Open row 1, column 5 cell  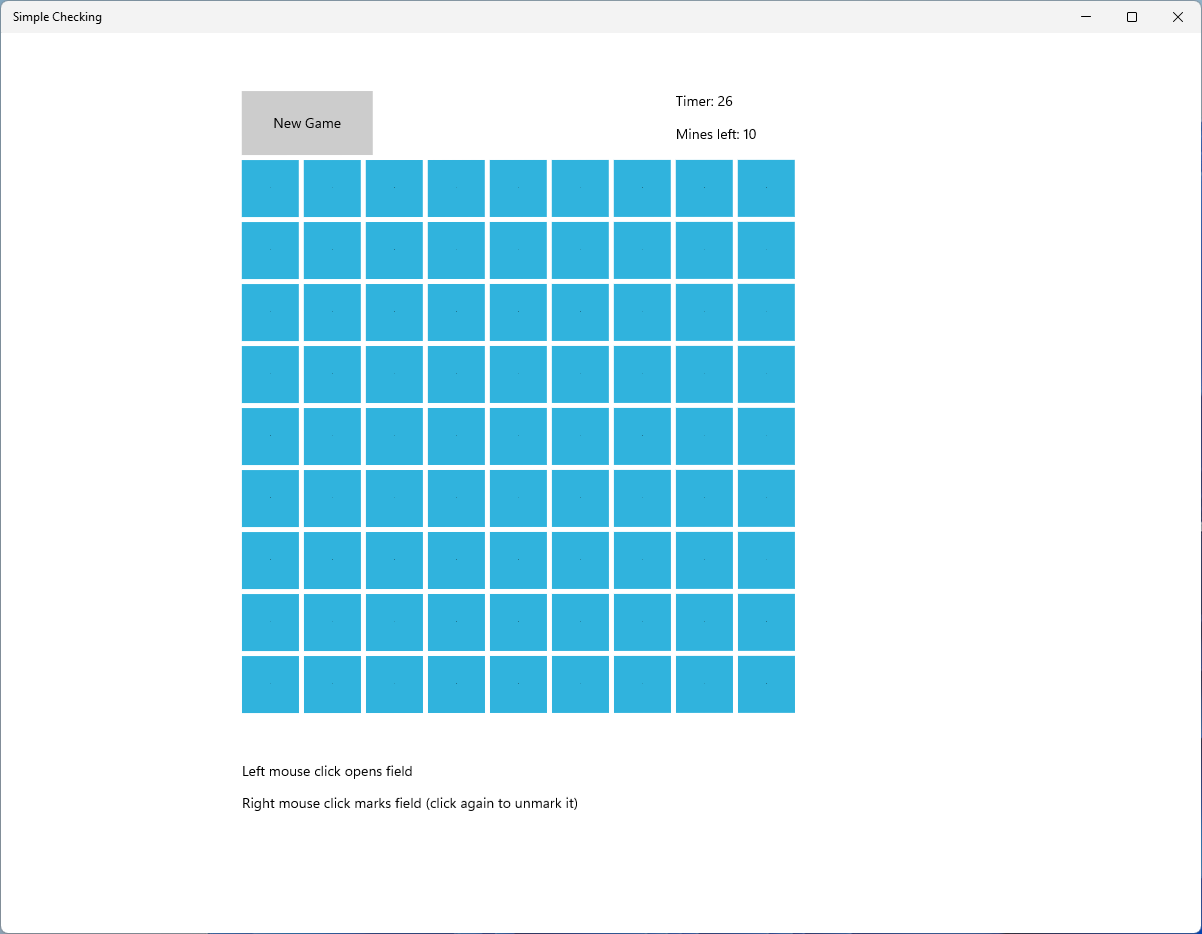518,188
